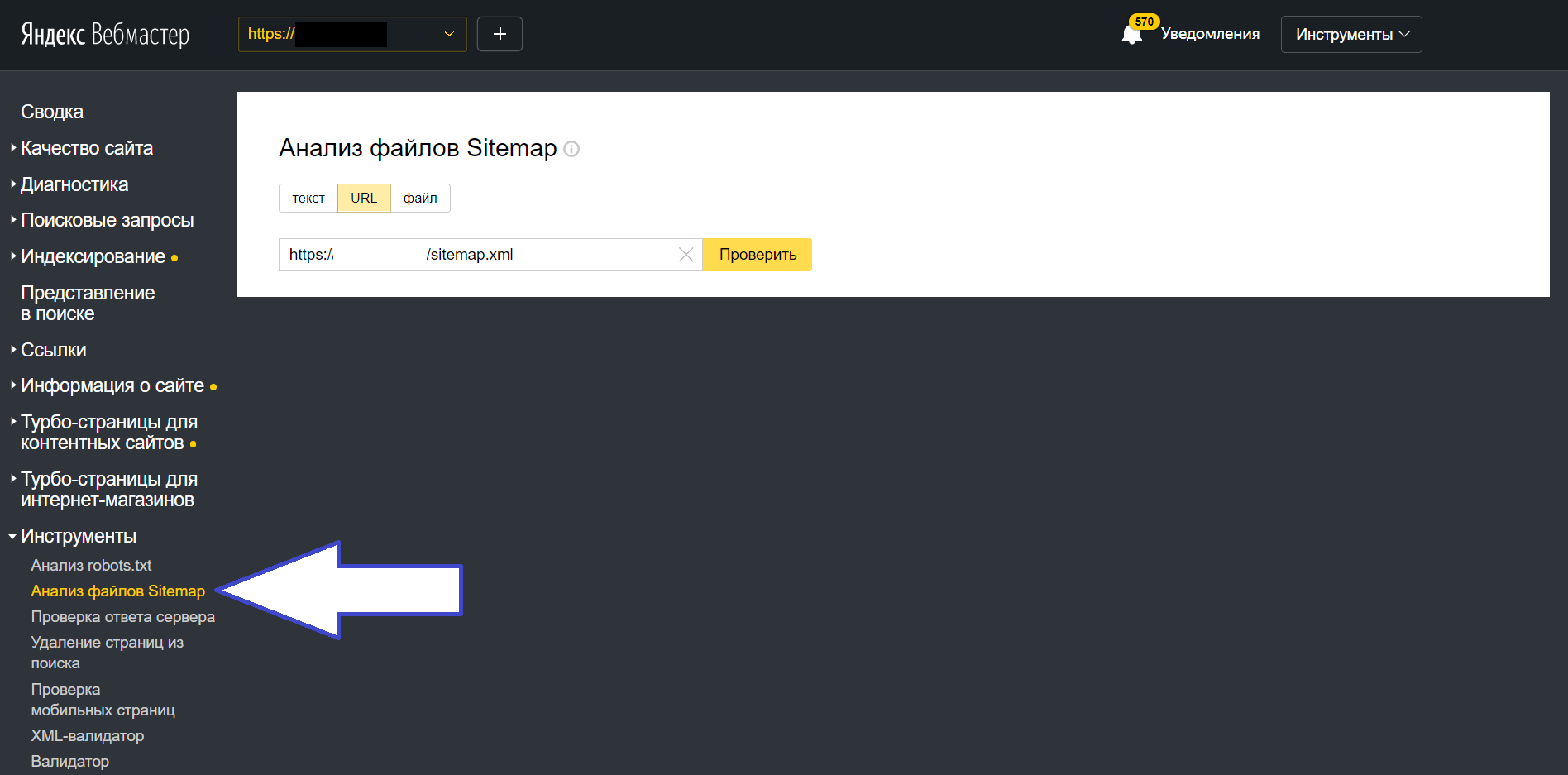
Task: Open the XML-валидатор tool
Action: [x=88, y=736]
